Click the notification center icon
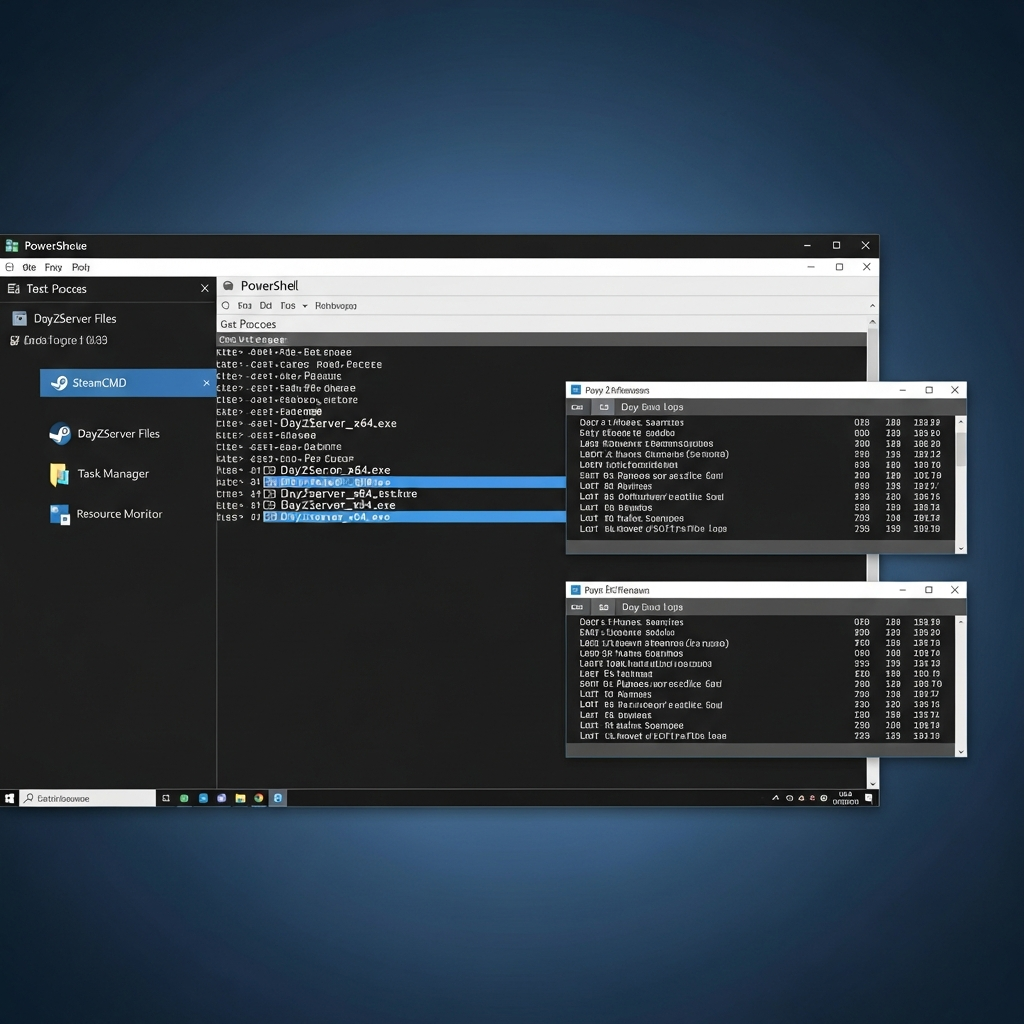Viewport: 1024px width, 1024px height. (x=868, y=797)
